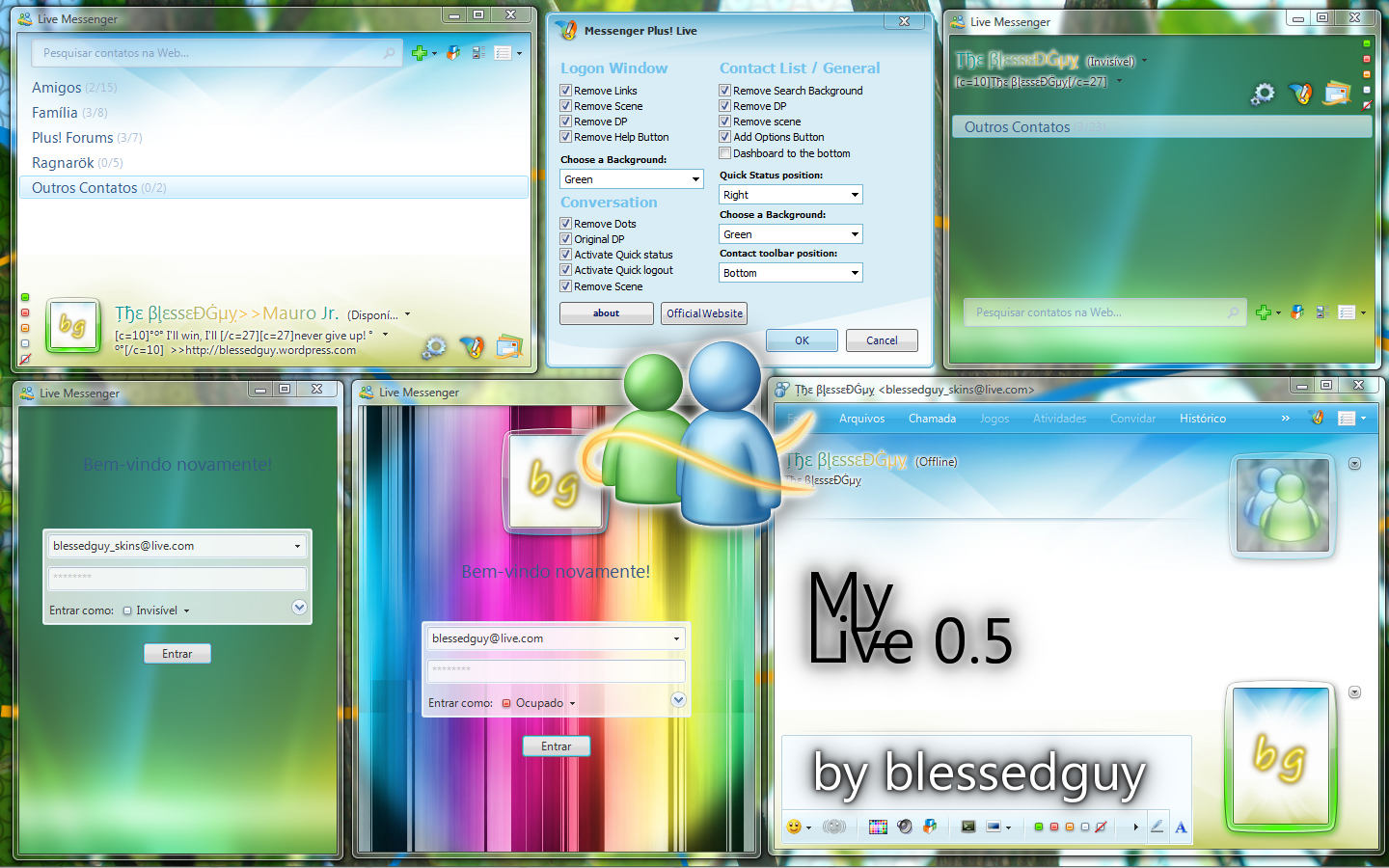Screen dimensions: 1389x868
Task: Open Jogos menu in conversation window
Action: pos(994,419)
